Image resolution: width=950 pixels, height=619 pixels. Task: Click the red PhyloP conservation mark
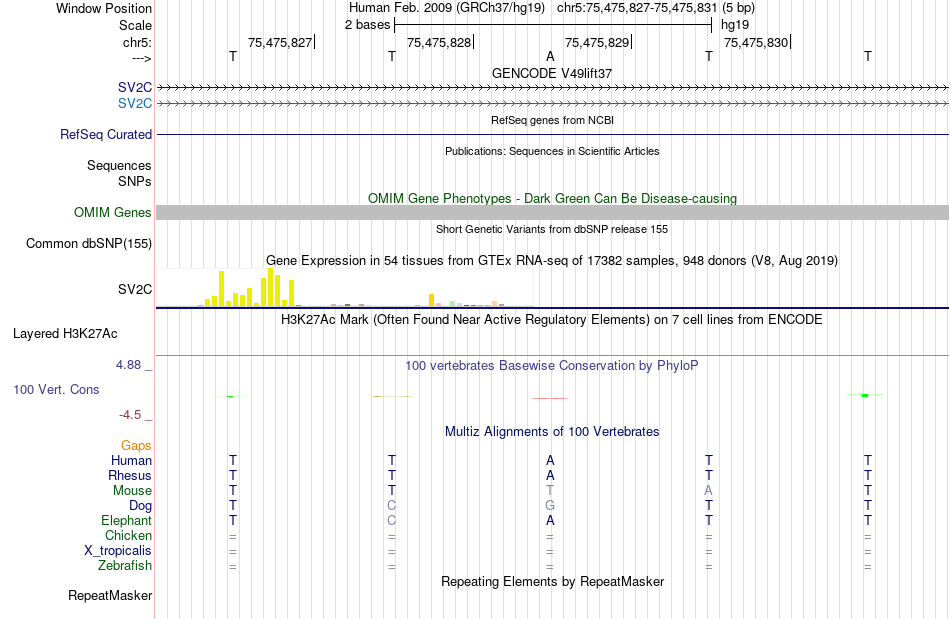(x=550, y=399)
